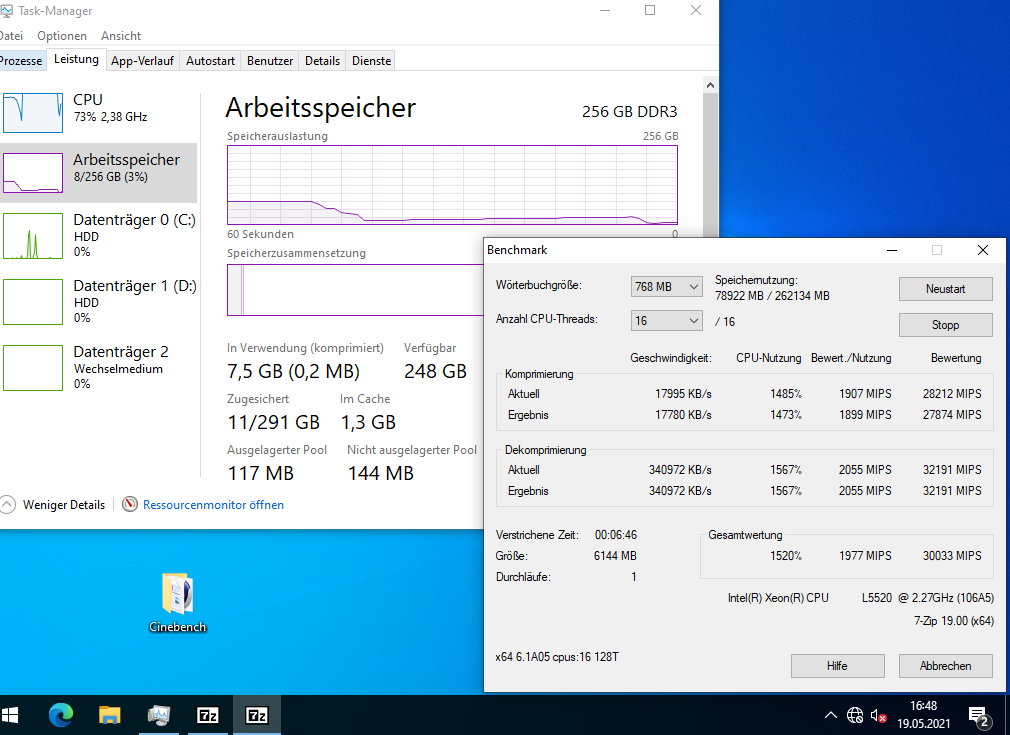Click the Verfügbar value 248 GB
The width and height of the screenshot is (1010, 735).
coord(435,371)
